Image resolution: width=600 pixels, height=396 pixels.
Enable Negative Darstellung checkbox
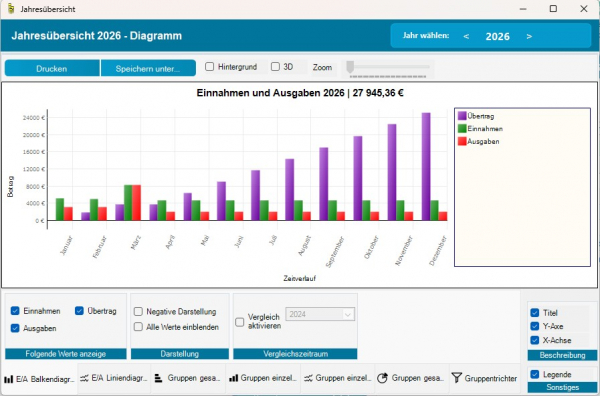138,311
